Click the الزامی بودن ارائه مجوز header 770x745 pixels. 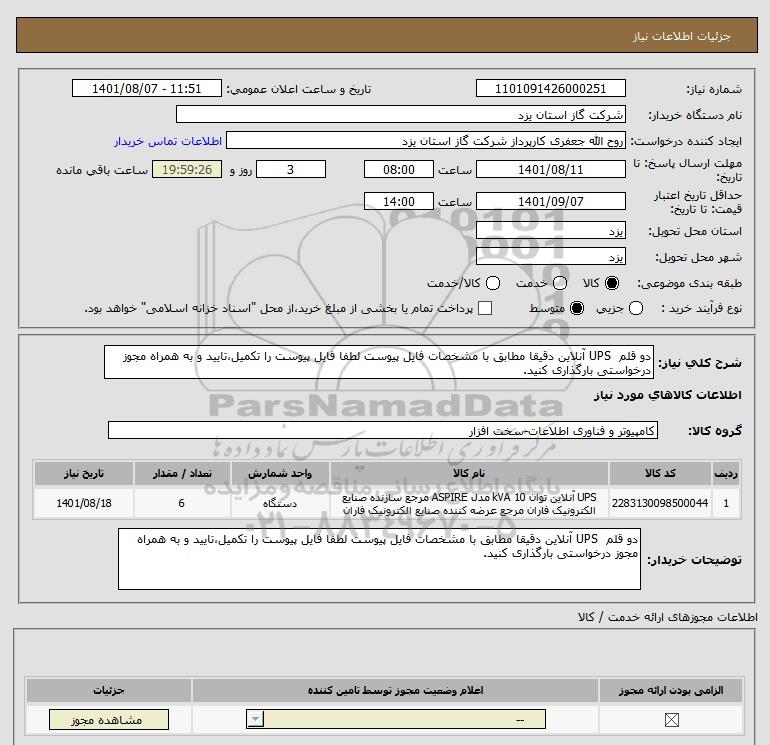(x=671, y=690)
